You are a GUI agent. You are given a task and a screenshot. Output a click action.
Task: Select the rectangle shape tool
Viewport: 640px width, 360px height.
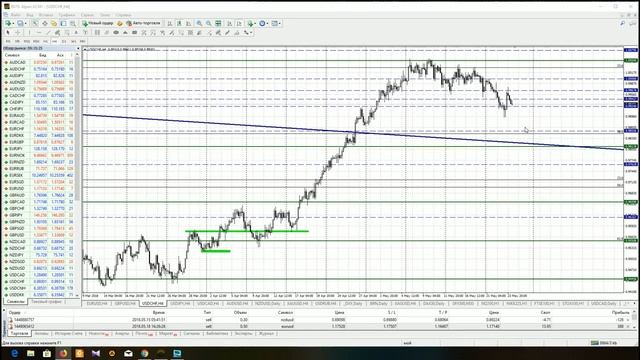click(134, 32)
